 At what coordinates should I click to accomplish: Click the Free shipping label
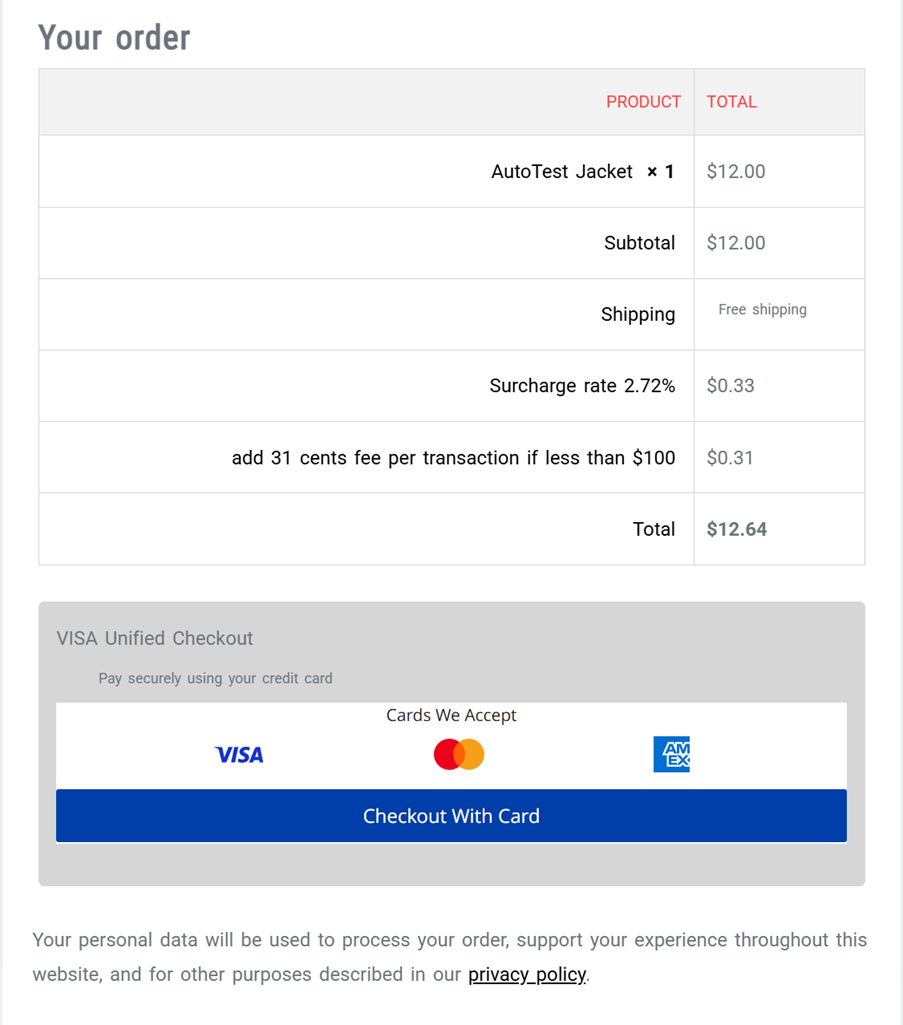coord(763,309)
